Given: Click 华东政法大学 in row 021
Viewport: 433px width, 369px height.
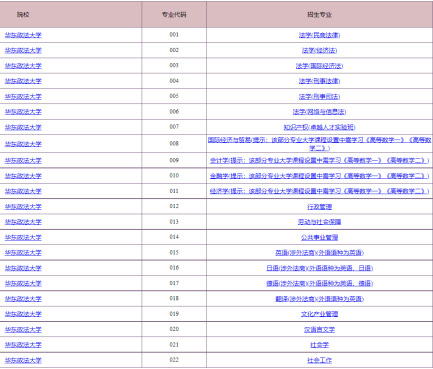Looking at the screenshot, I should (x=23, y=345).
